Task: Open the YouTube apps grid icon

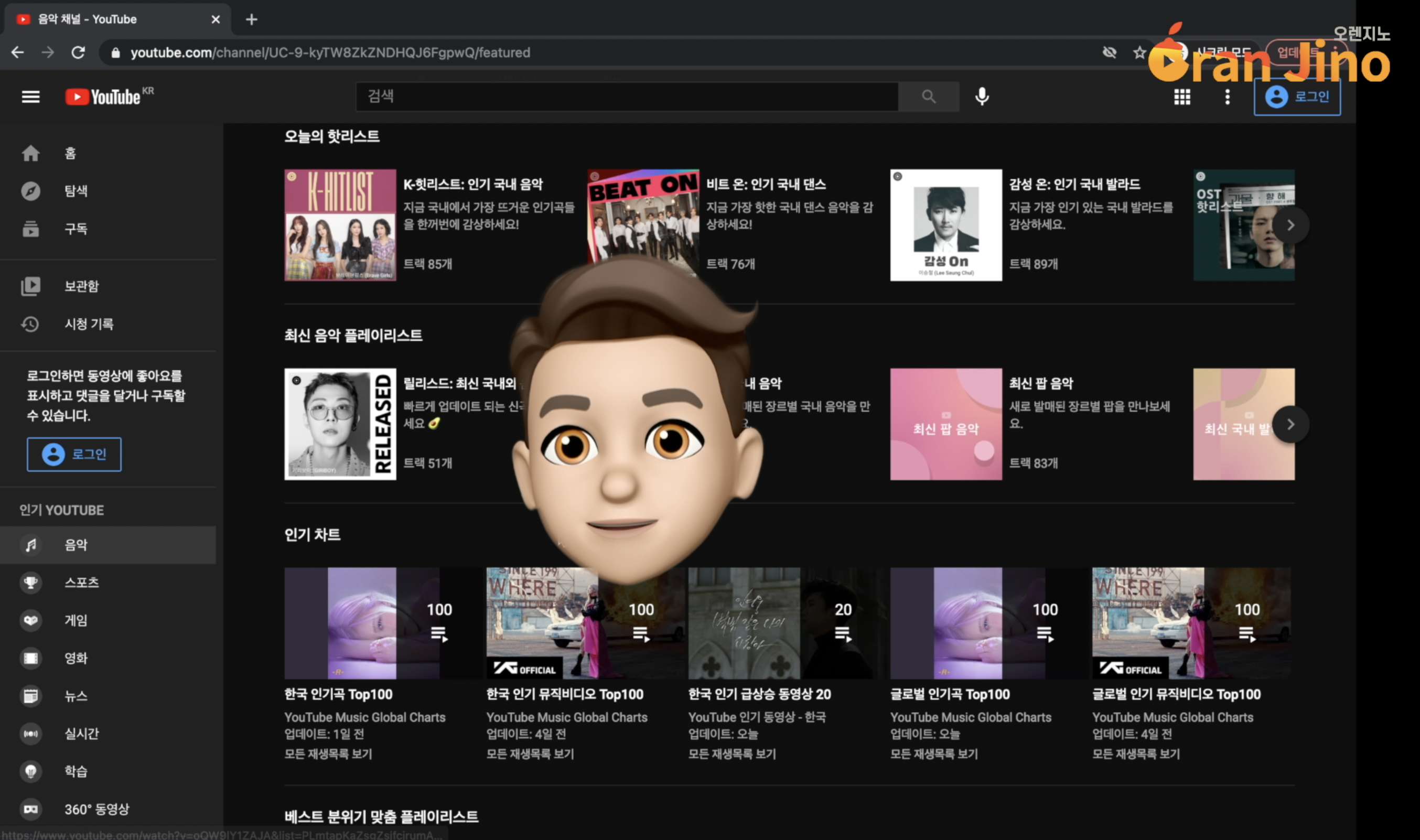Action: [x=1182, y=97]
